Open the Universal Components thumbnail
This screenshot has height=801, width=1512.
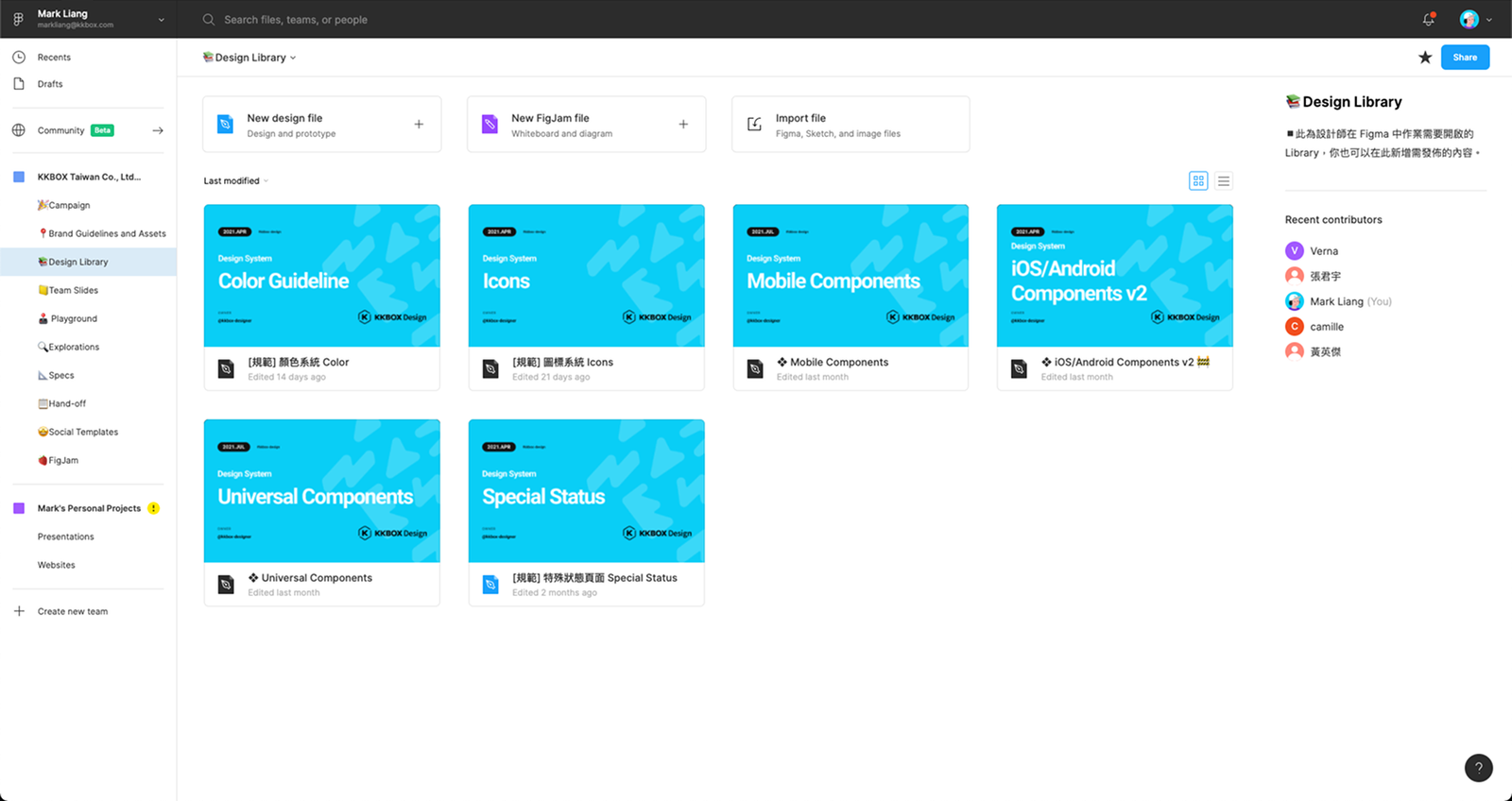(x=322, y=491)
